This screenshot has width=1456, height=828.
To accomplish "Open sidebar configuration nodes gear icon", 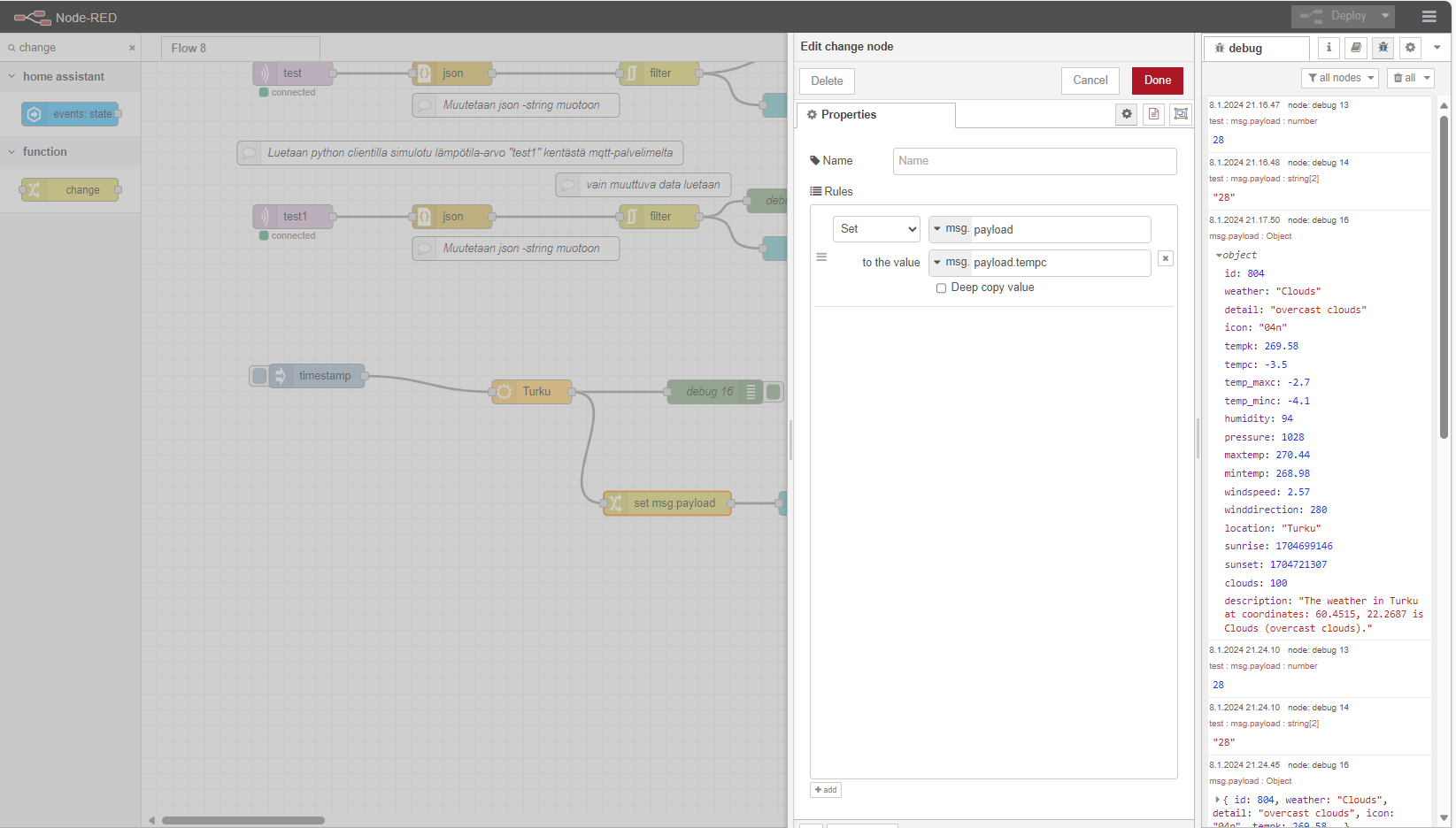I will [x=1411, y=48].
